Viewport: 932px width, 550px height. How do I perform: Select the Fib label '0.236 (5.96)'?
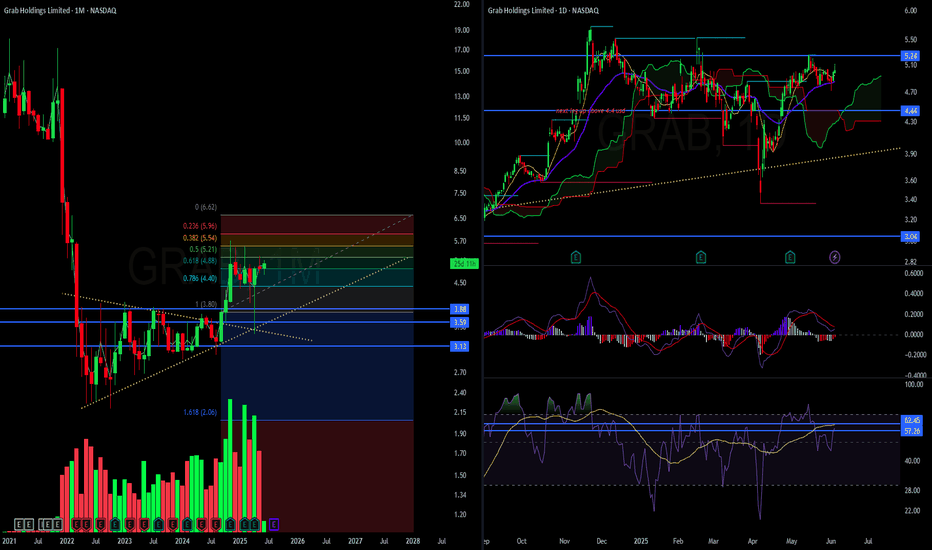pos(200,226)
